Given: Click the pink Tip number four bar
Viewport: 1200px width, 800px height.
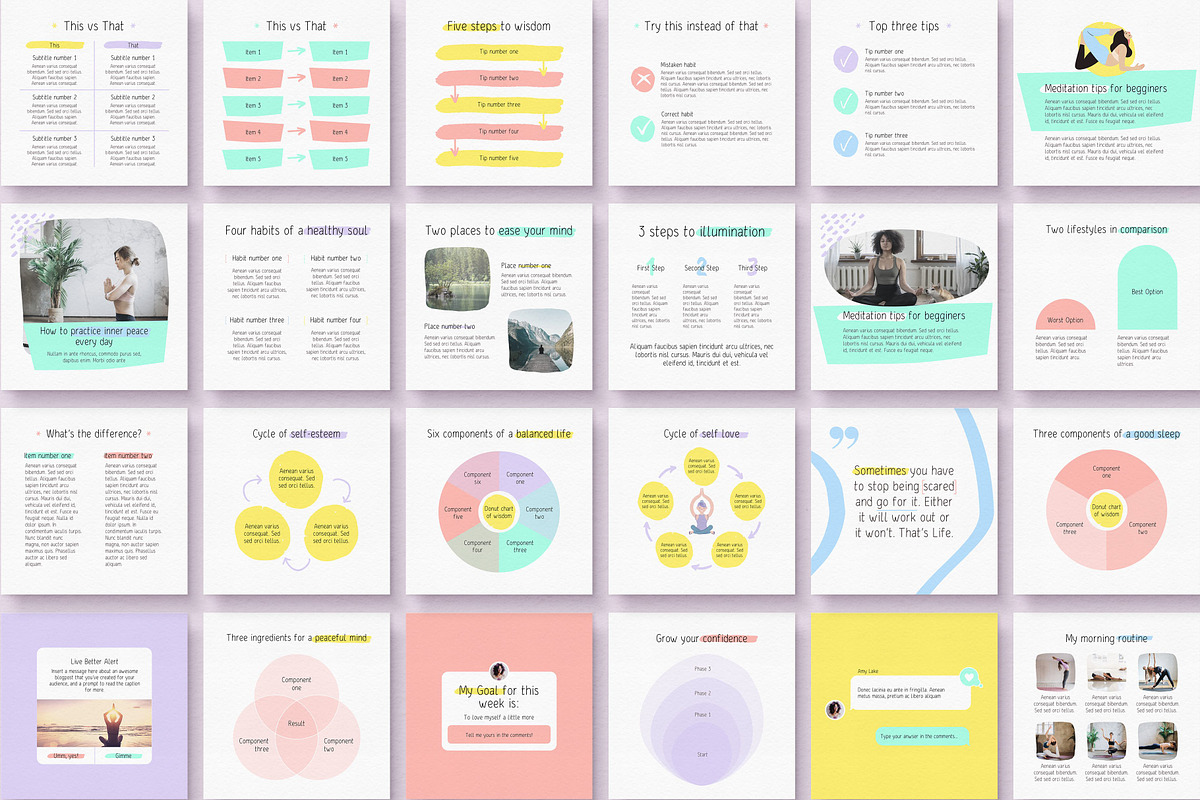Looking at the screenshot, I should coord(499,132).
